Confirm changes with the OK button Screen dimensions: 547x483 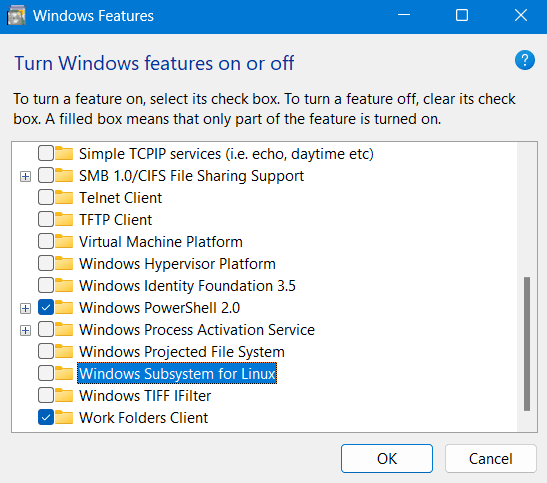387,458
